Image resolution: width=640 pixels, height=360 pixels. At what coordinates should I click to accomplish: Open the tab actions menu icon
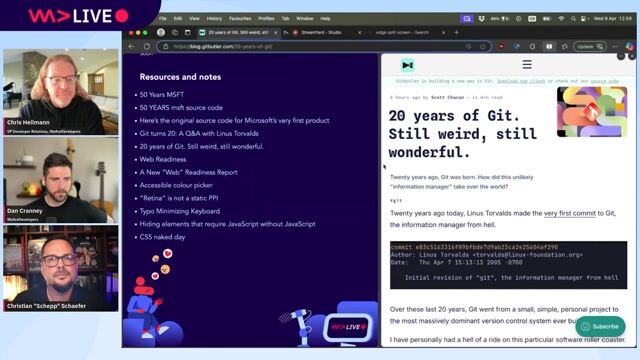188,32
